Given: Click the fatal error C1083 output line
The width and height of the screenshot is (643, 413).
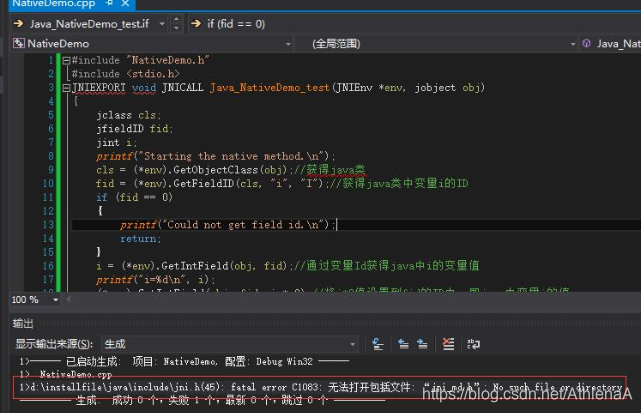Looking at the screenshot, I should point(321,387).
